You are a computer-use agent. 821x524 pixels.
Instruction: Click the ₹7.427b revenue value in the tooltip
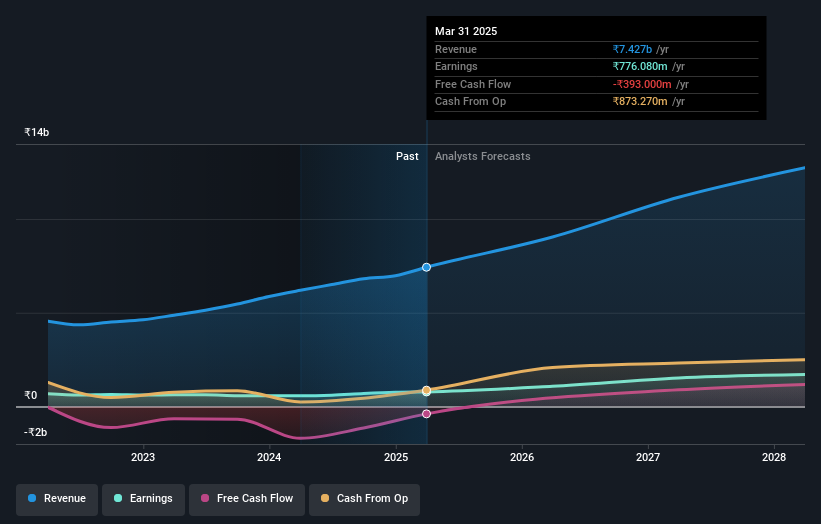(x=633, y=49)
